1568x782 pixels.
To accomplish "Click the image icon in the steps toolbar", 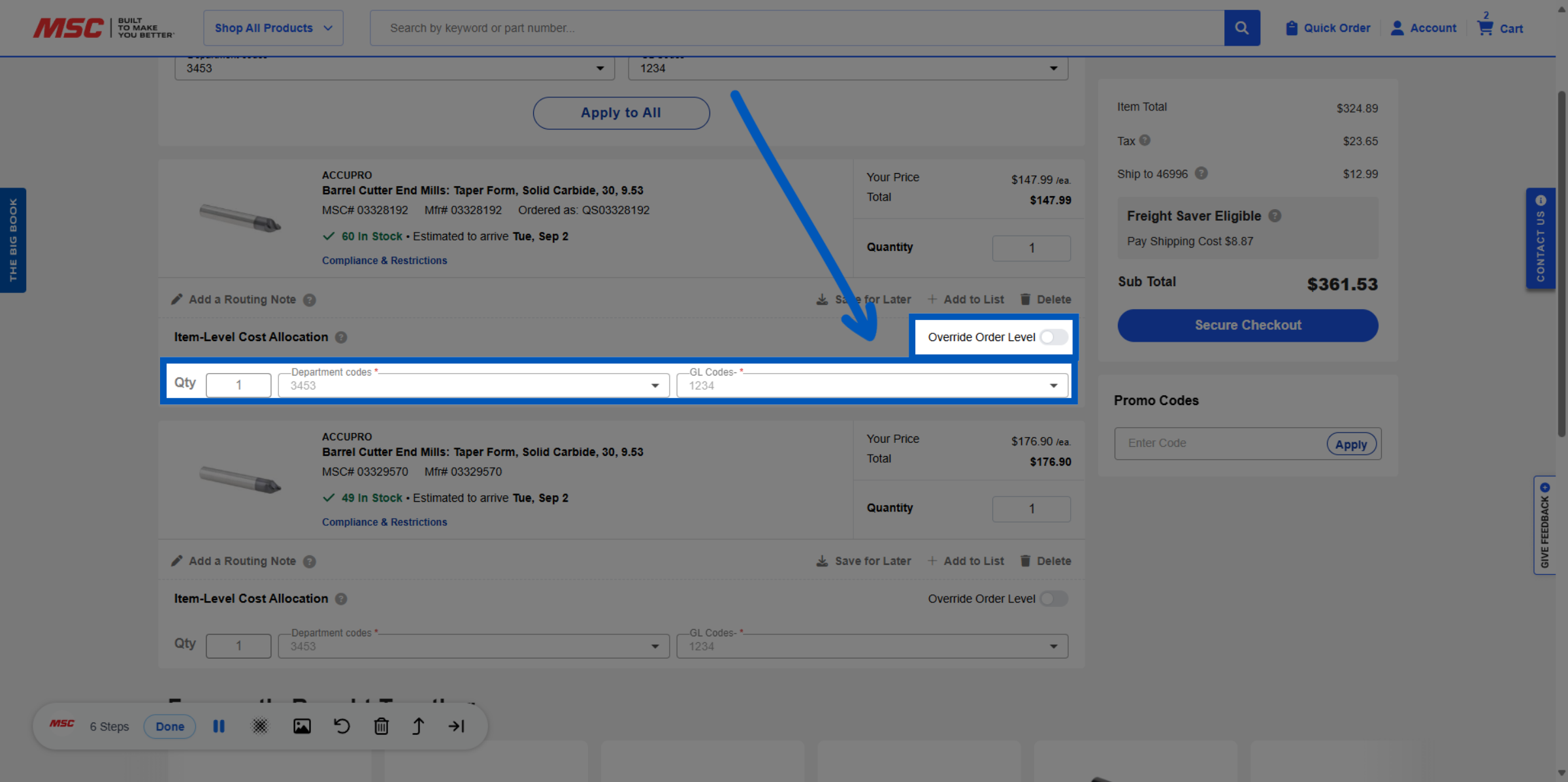I will point(302,726).
